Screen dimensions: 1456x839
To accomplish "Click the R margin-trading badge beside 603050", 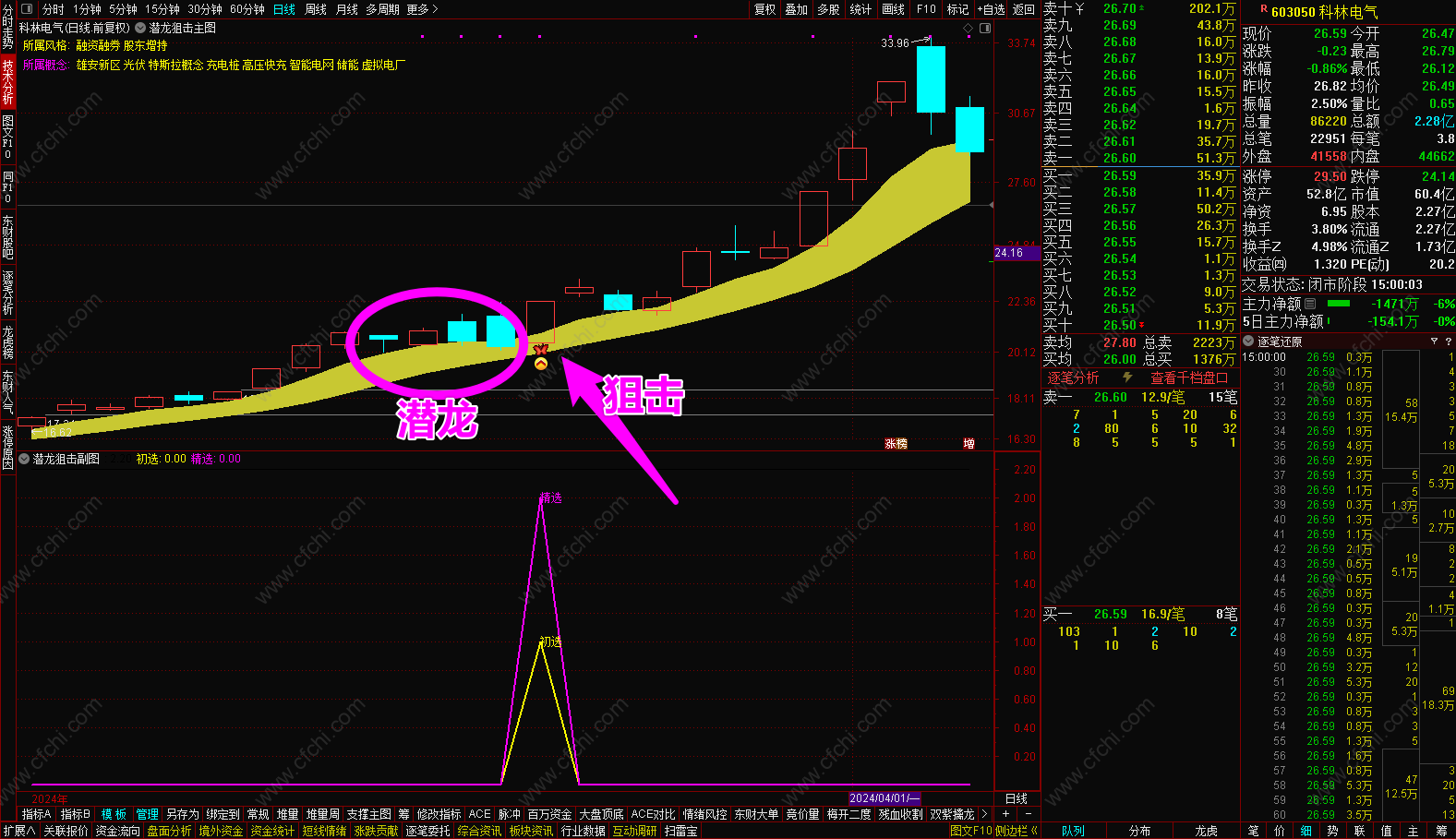I will click(1264, 8).
